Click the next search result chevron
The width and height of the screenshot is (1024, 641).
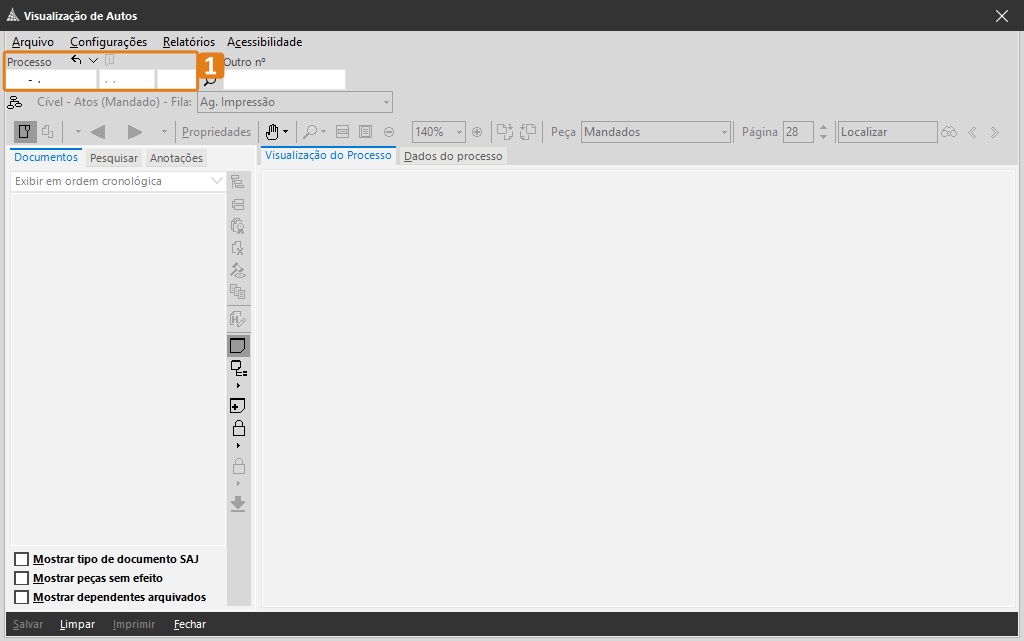pyautogui.click(x=995, y=133)
